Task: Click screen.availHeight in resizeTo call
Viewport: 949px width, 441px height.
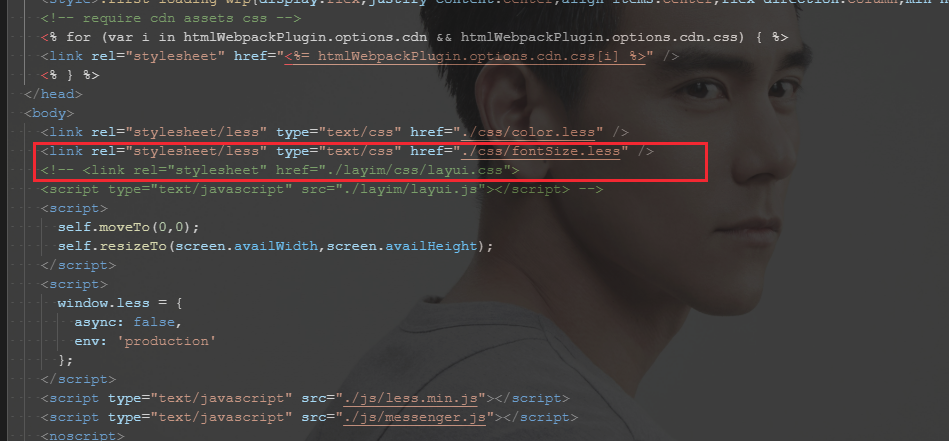Action: pos(432,246)
